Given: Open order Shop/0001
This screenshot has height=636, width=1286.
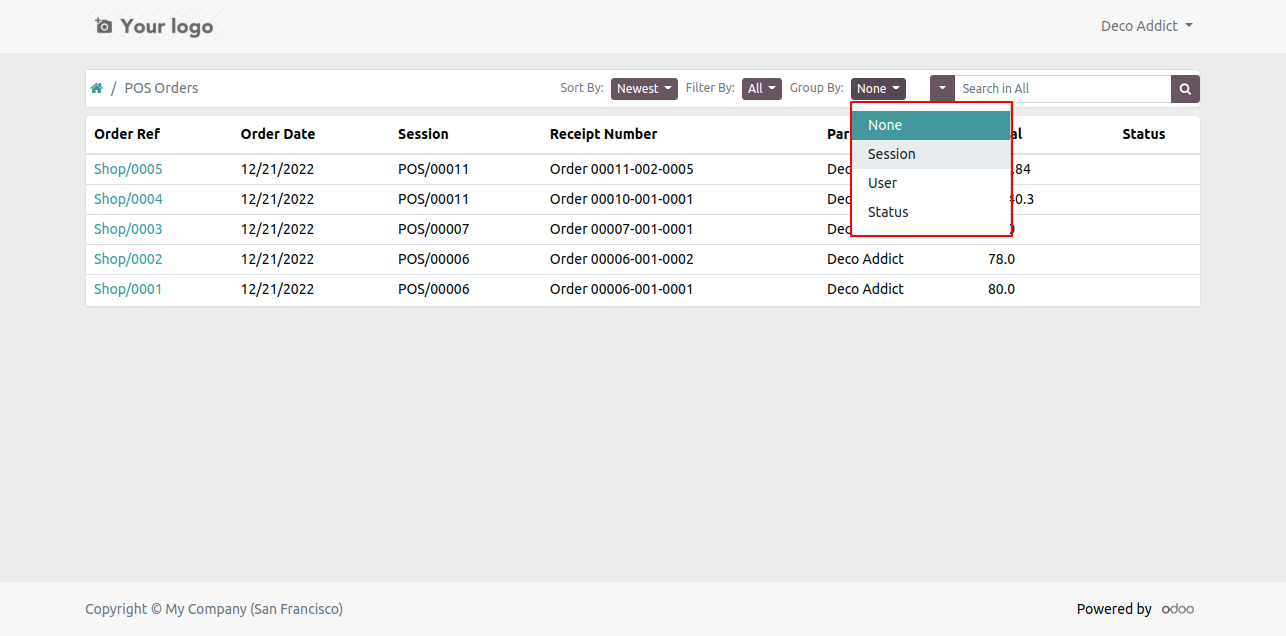Looking at the screenshot, I should tap(128, 289).
